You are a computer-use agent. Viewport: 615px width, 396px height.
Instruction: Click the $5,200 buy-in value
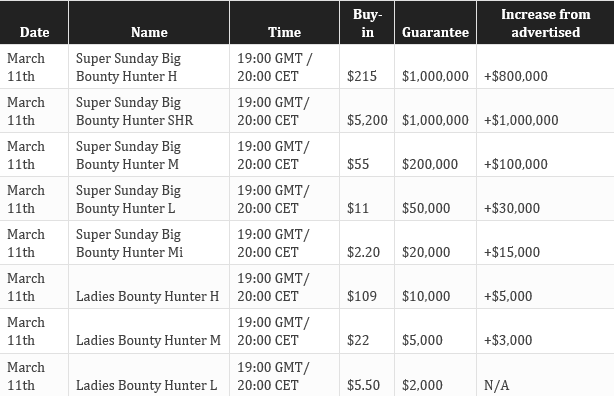click(x=367, y=120)
